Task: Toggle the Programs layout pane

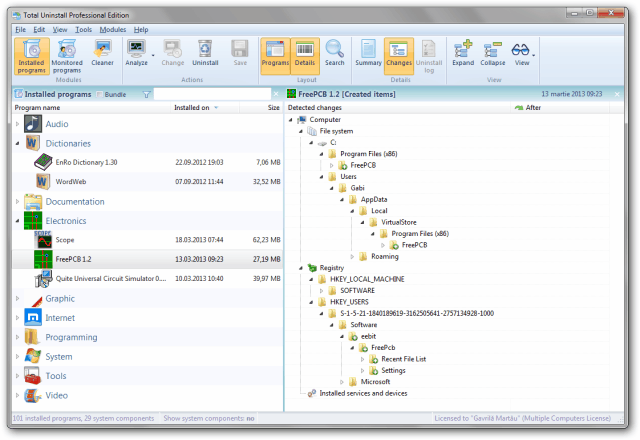Action: 275,53
